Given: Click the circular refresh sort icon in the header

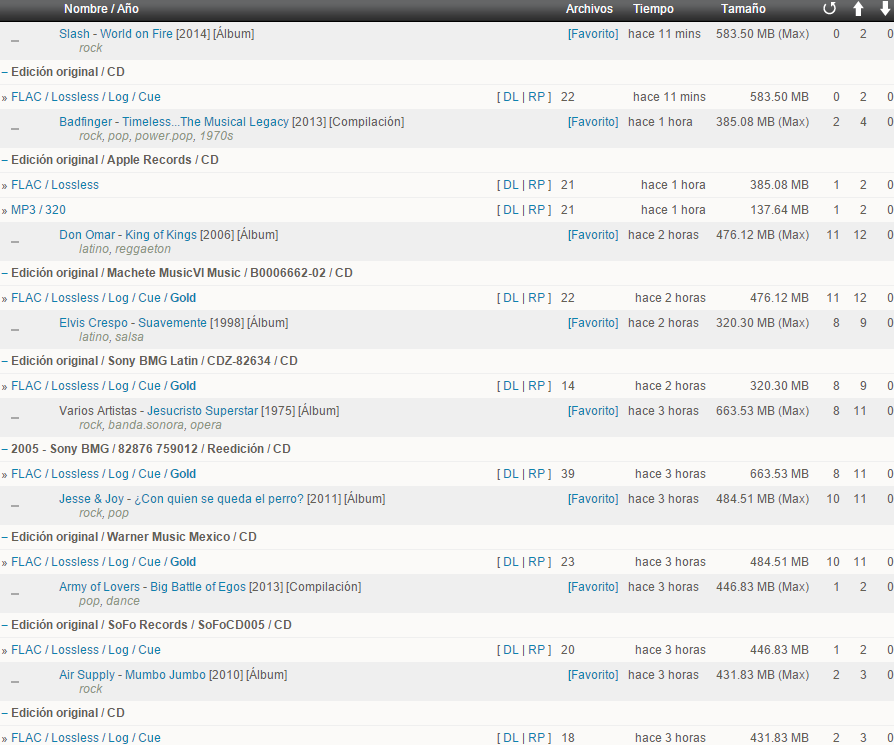Looking at the screenshot, I should (x=829, y=9).
